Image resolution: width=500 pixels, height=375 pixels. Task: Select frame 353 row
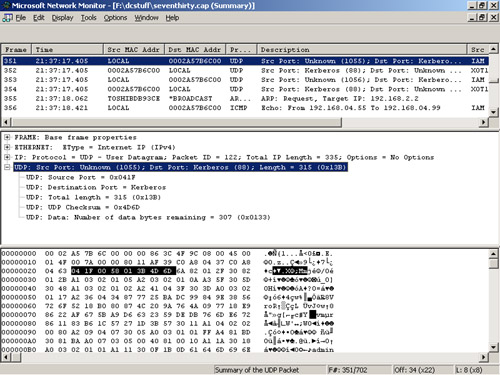click(x=246, y=80)
